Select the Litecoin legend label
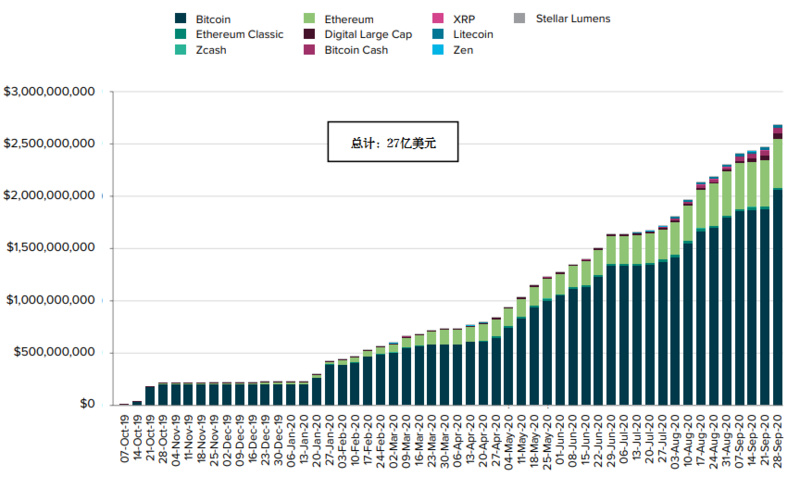This screenshot has height=489, width=800. pos(473,34)
